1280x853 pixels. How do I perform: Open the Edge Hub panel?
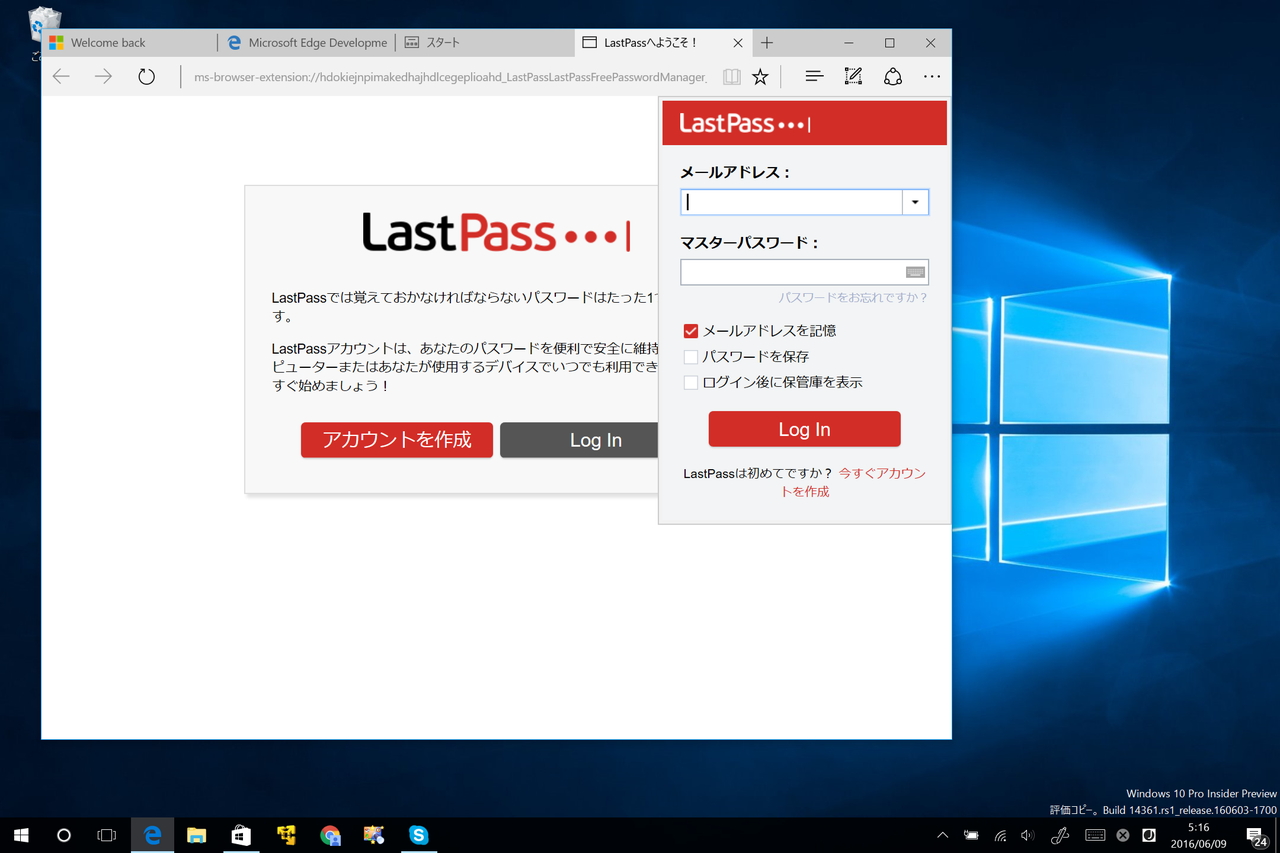(814, 76)
